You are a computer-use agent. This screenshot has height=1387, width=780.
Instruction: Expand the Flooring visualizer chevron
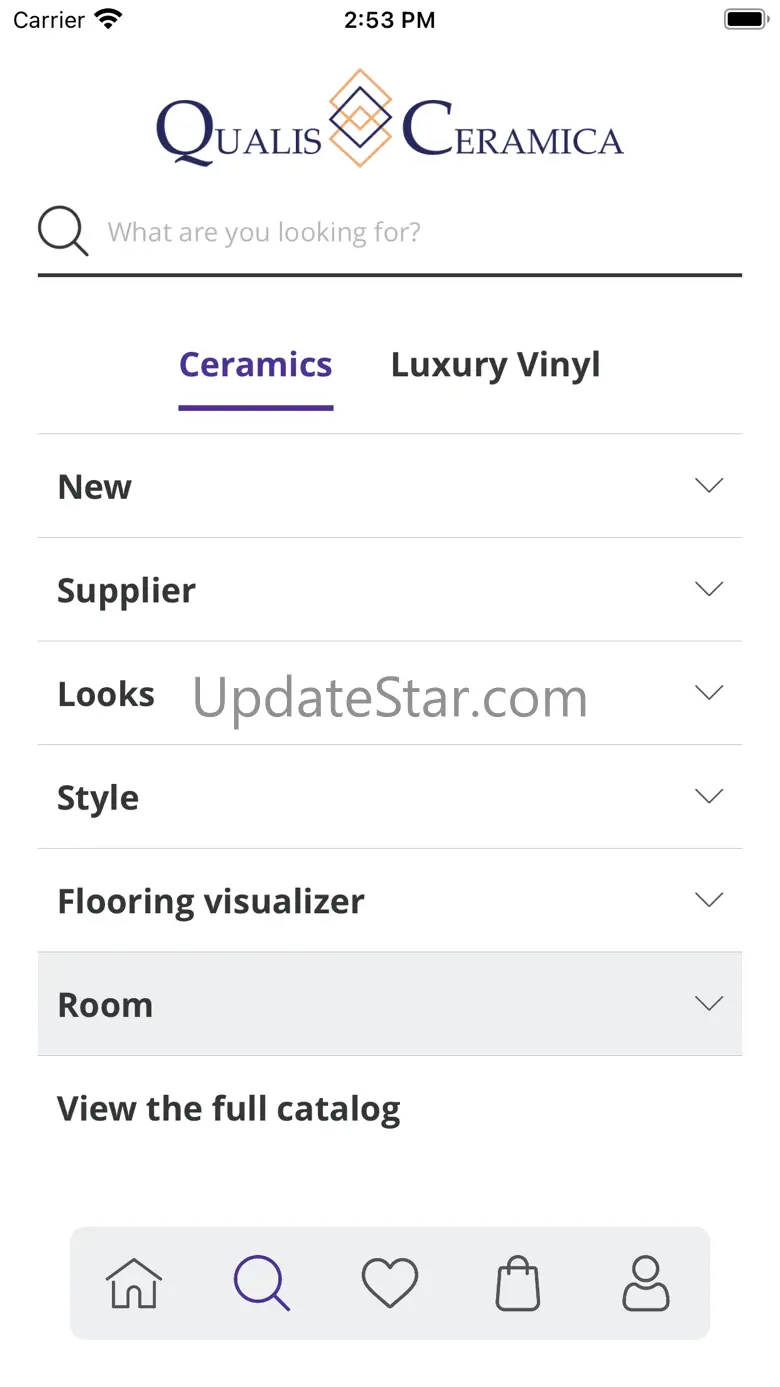pyautogui.click(x=708, y=900)
